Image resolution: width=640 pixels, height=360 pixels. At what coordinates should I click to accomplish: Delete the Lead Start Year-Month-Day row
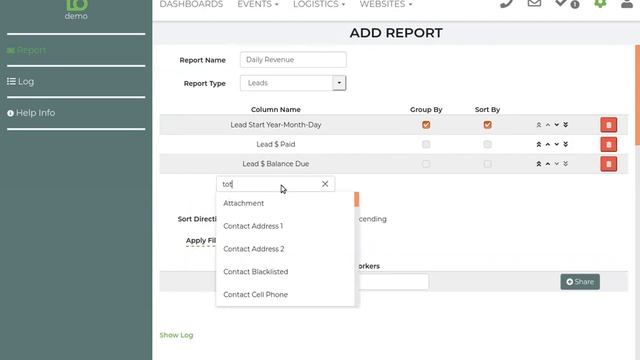[x=608, y=125]
